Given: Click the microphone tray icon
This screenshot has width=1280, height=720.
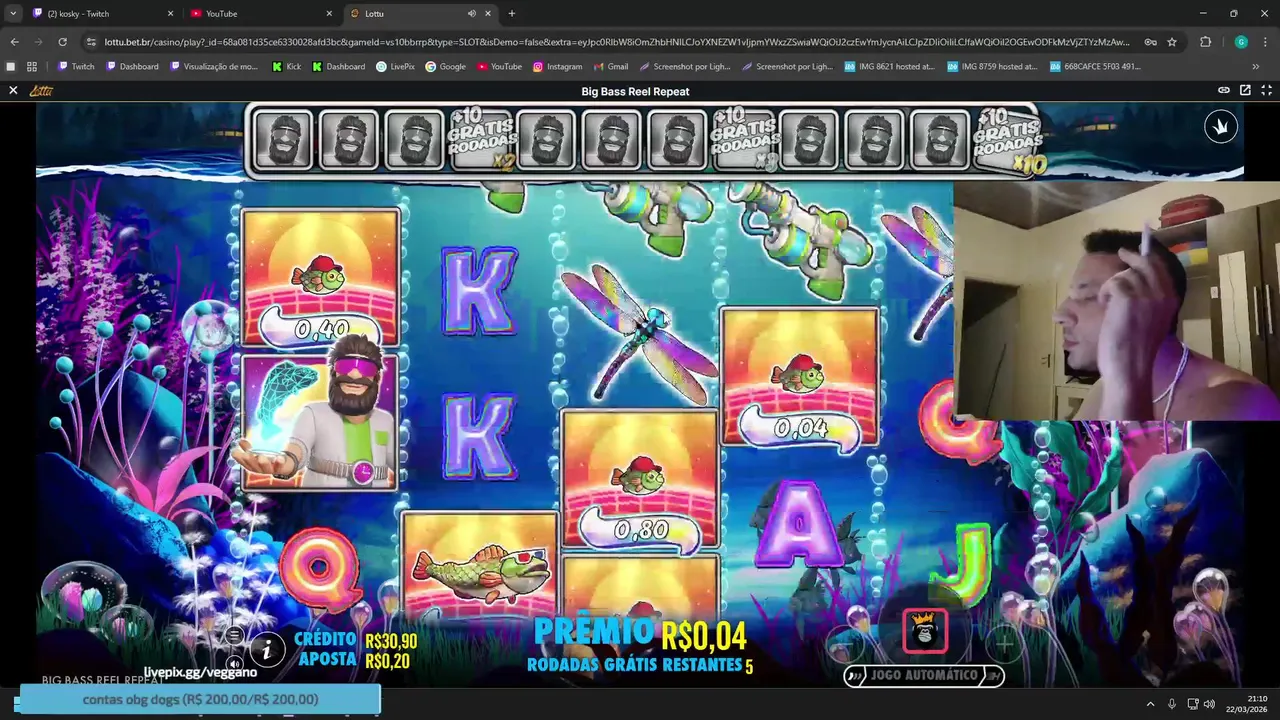Looking at the screenshot, I should [1172, 704].
